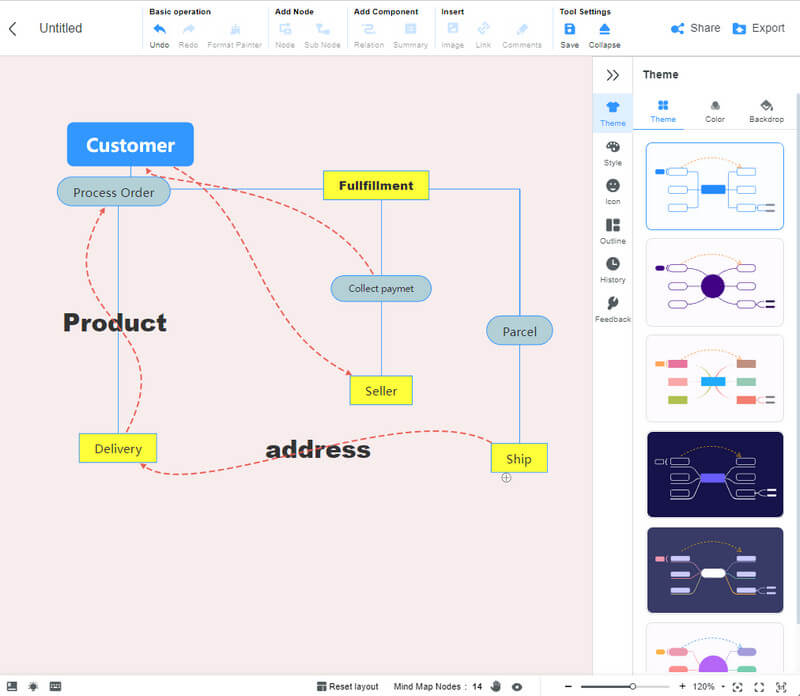Screen dimensions: 800x696
Task: Click the Reset layout button
Action: coord(347,686)
